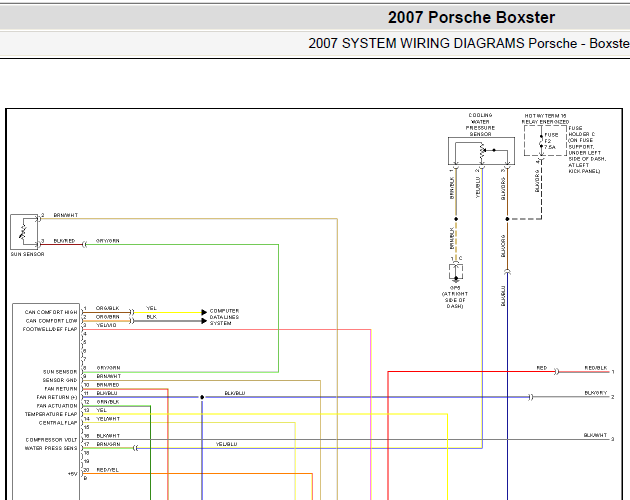
Task: Click arrowhead on the YEL wire to Computer Data Lines
Action: tap(204, 312)
